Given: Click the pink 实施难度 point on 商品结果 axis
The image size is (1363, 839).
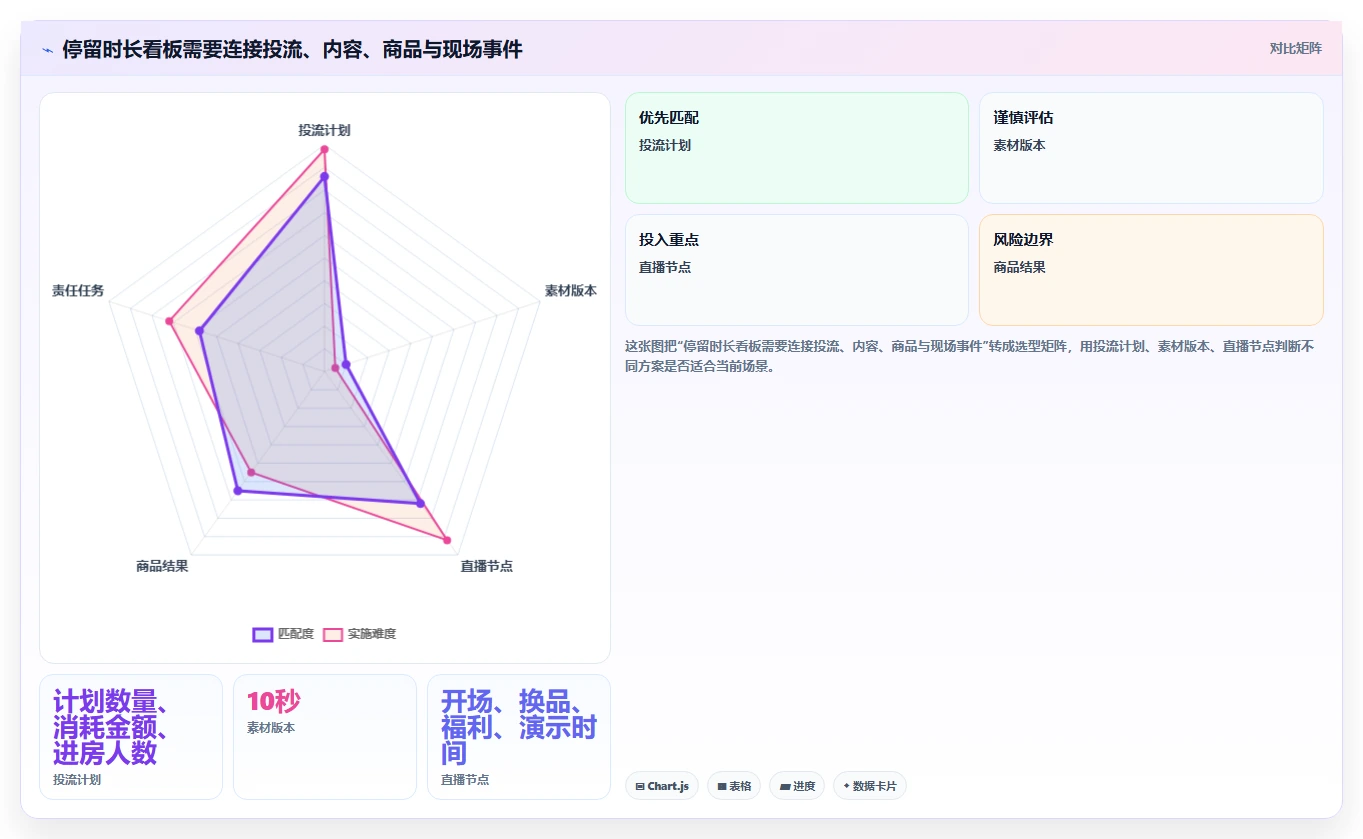Looking at the screenshot, I should point(251,472).
